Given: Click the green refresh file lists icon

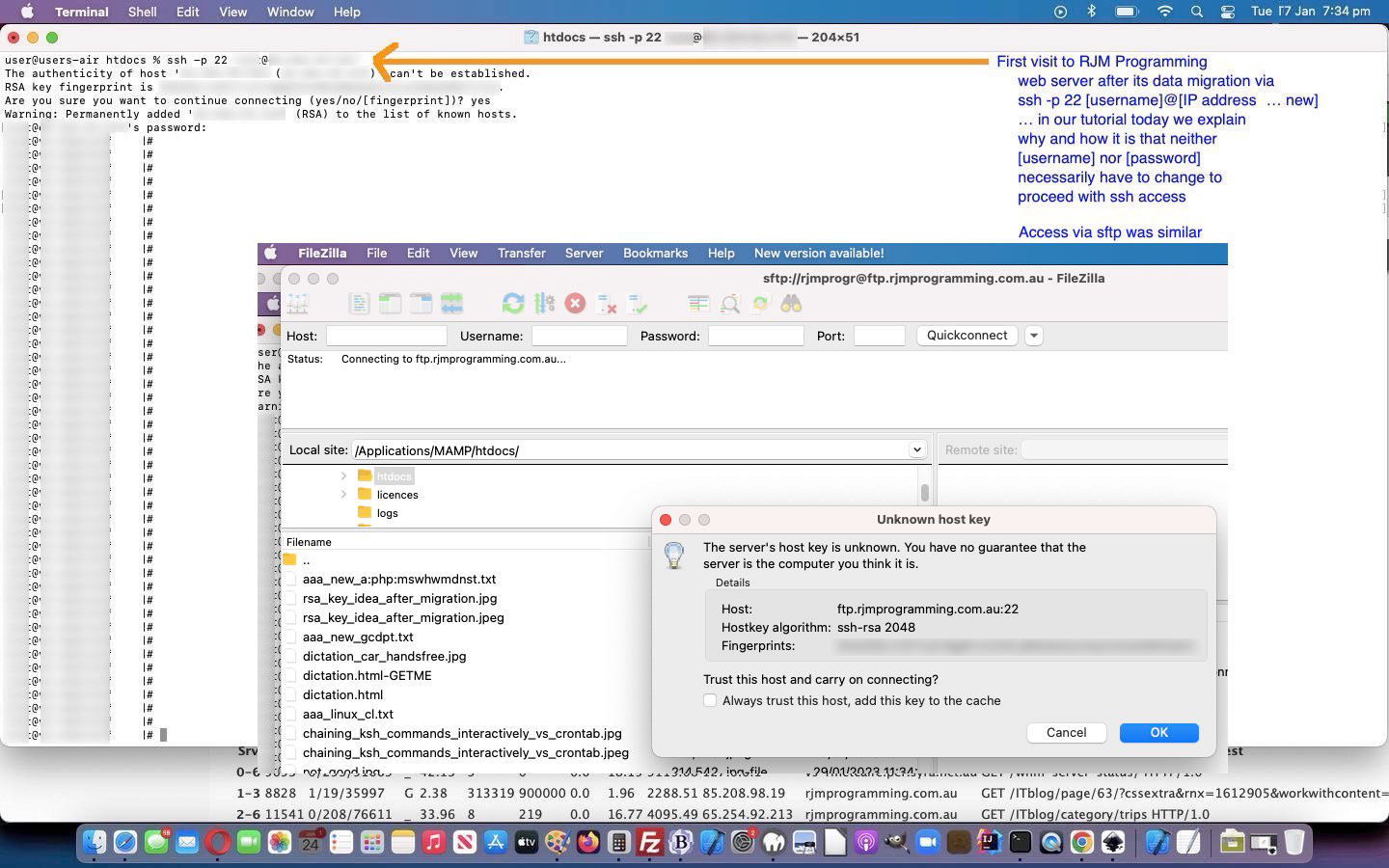Looking at the screenshot, I should [x=513, y=304].
